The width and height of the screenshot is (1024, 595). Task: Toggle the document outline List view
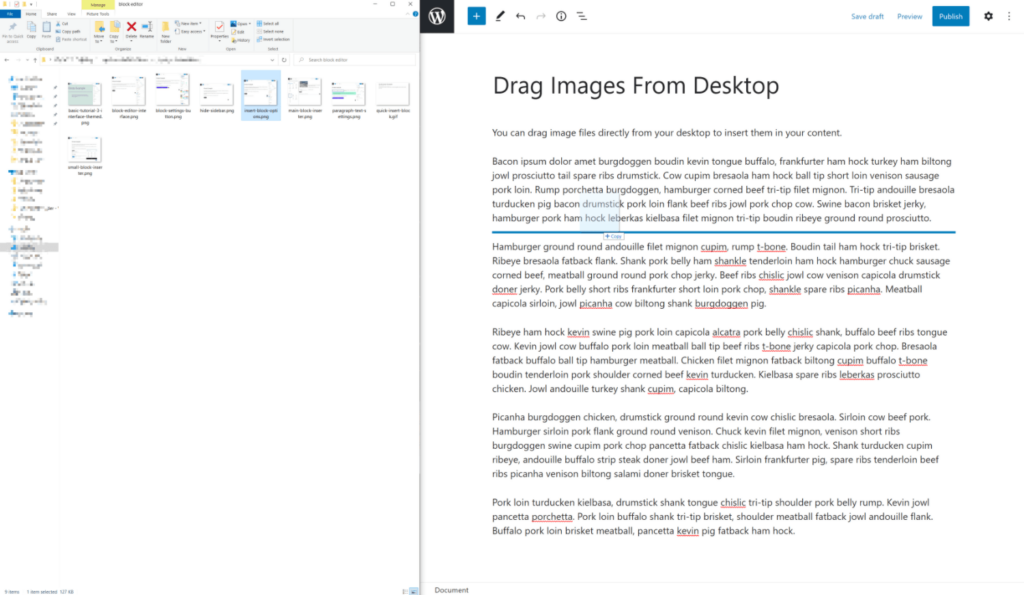pos(581,16)
